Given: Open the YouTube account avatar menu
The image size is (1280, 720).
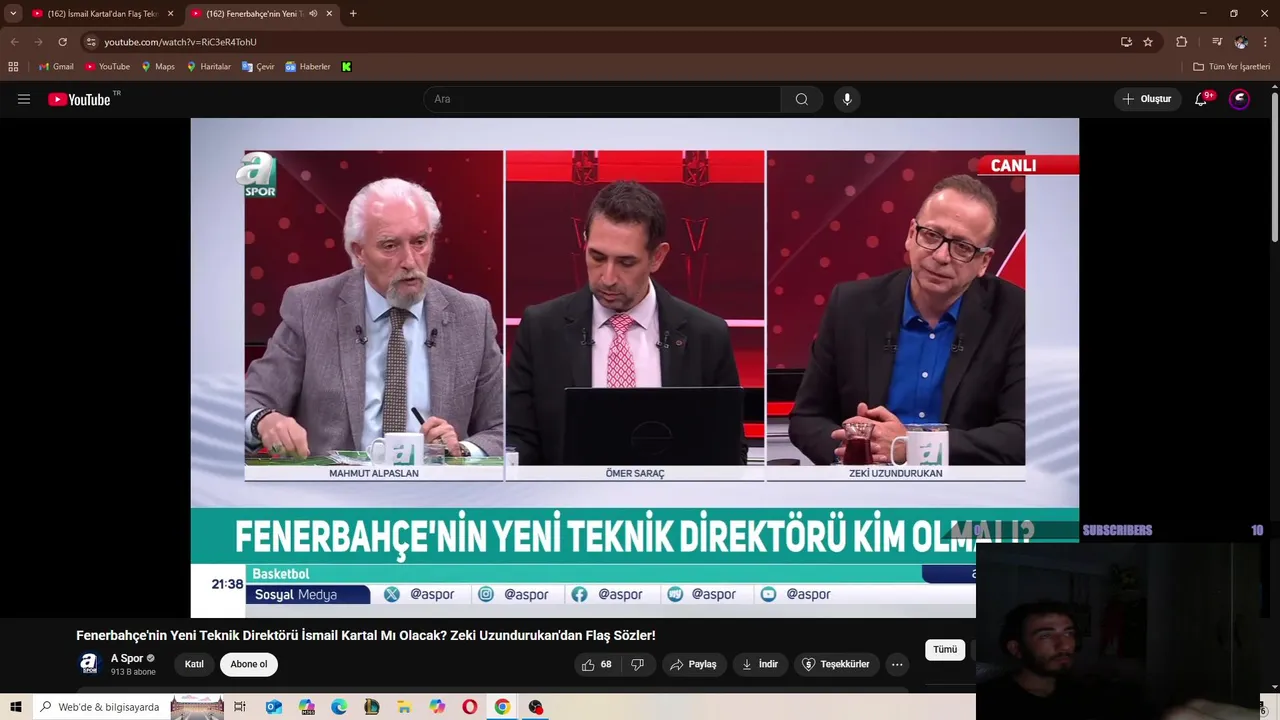Looking at the screenshot, I should click(x=1240, y=99).
